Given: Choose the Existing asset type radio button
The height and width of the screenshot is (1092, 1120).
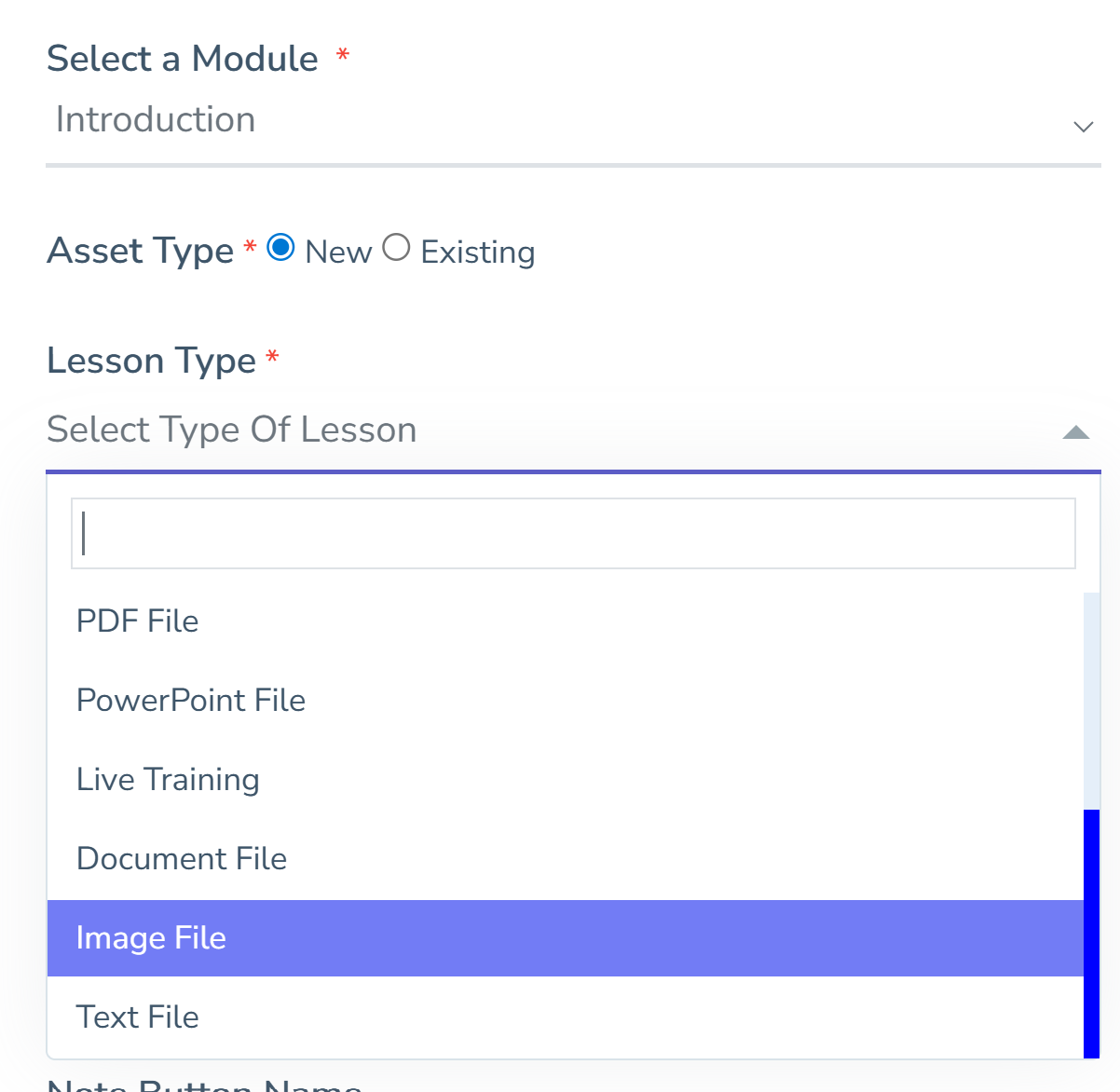Looking at the screenshot, I should coord(396,248).
